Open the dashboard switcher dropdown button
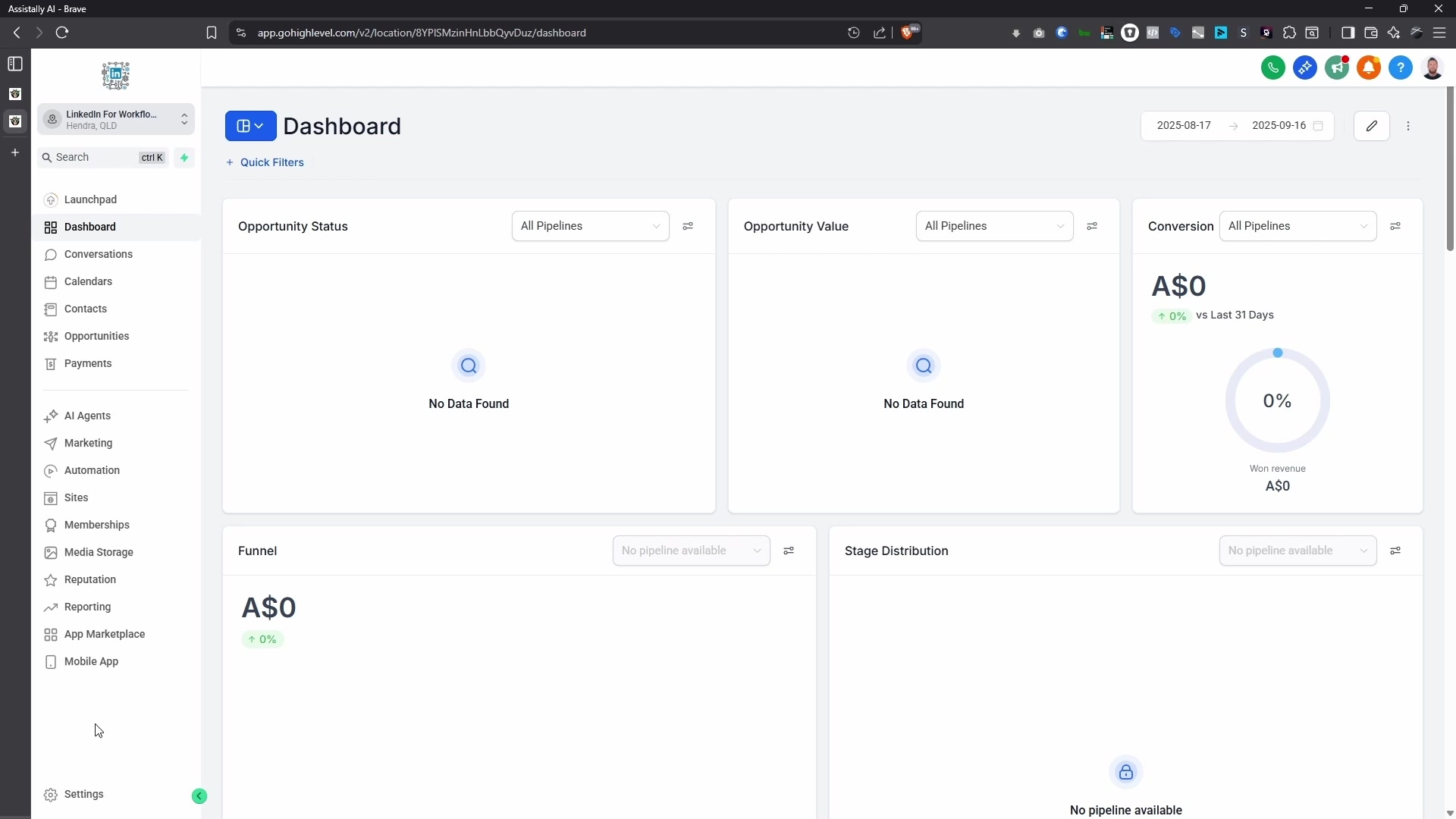 point(250,126)
